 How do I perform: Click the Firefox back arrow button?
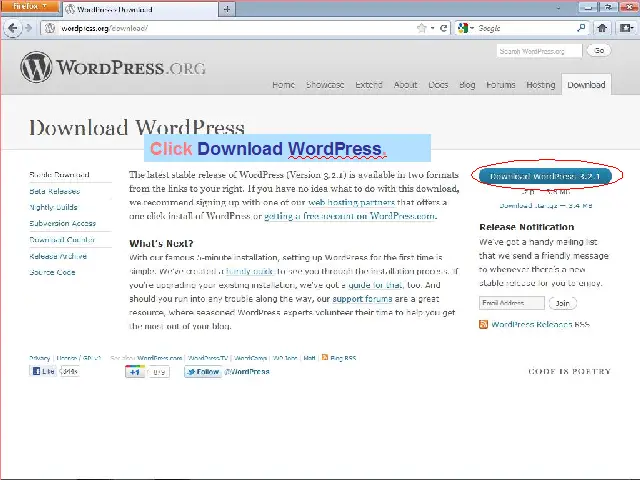point(13,28)
